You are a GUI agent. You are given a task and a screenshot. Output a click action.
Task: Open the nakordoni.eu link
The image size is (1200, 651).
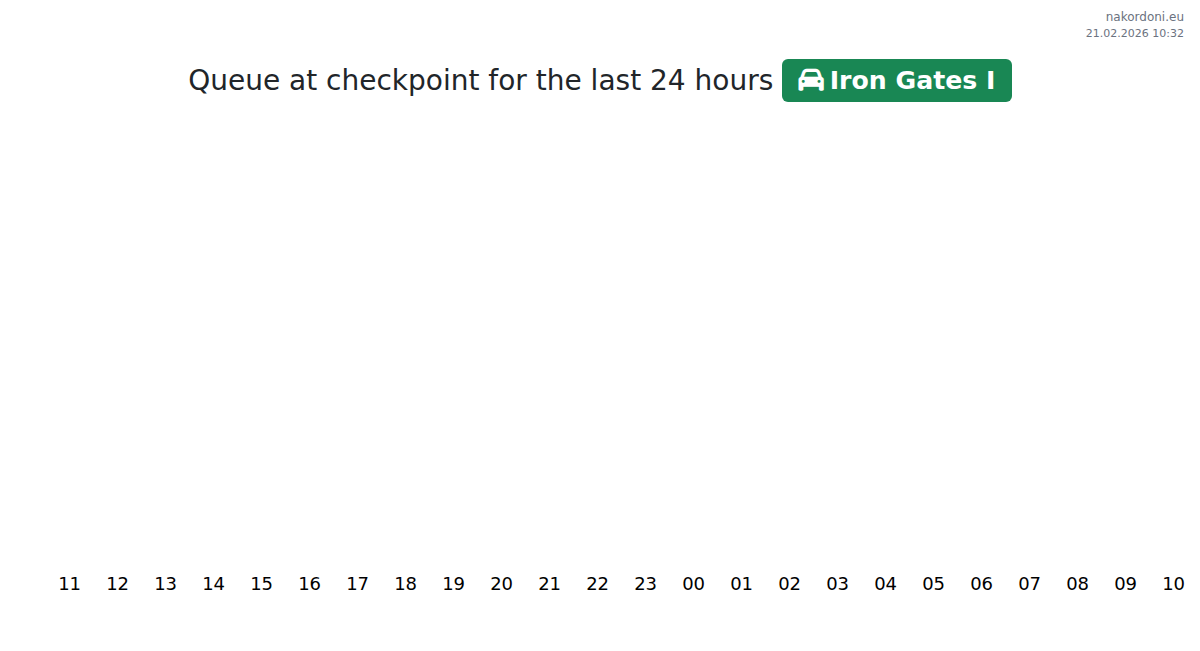1144,17
